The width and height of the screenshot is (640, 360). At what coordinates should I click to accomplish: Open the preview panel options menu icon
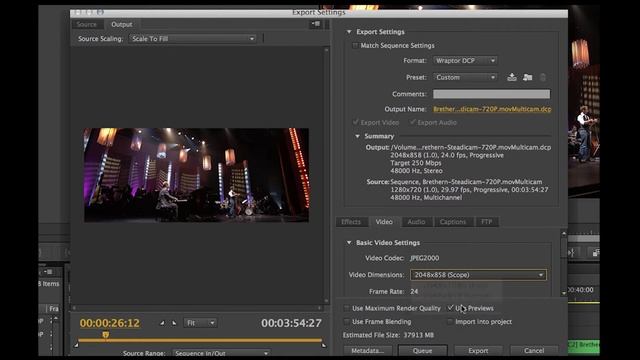(x=316, y=24)
